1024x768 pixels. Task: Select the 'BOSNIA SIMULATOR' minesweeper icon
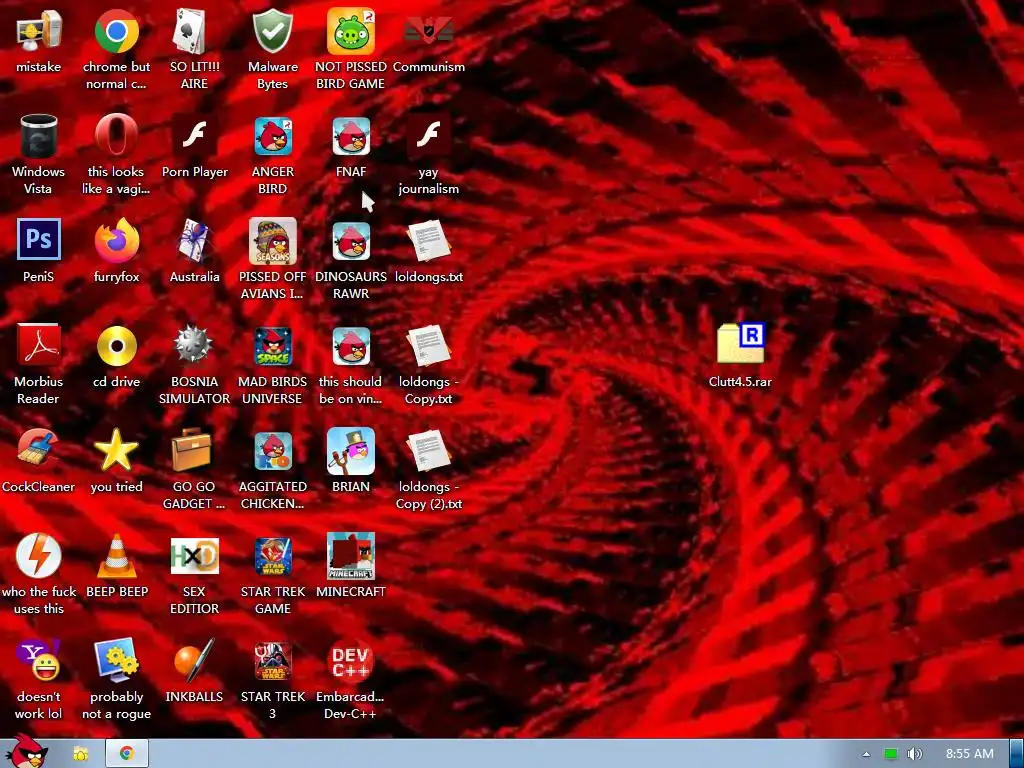194,344
